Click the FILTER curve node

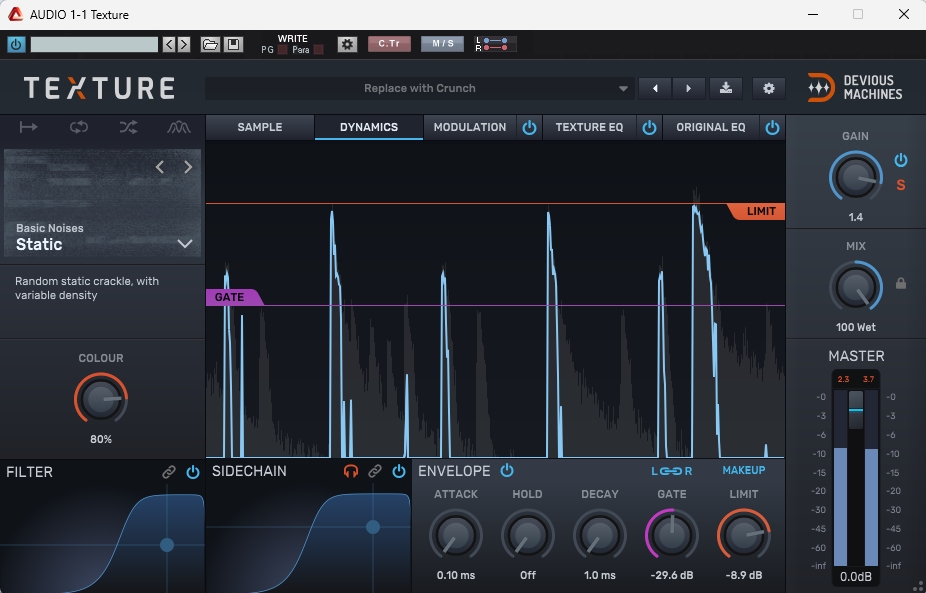[167, 545]
